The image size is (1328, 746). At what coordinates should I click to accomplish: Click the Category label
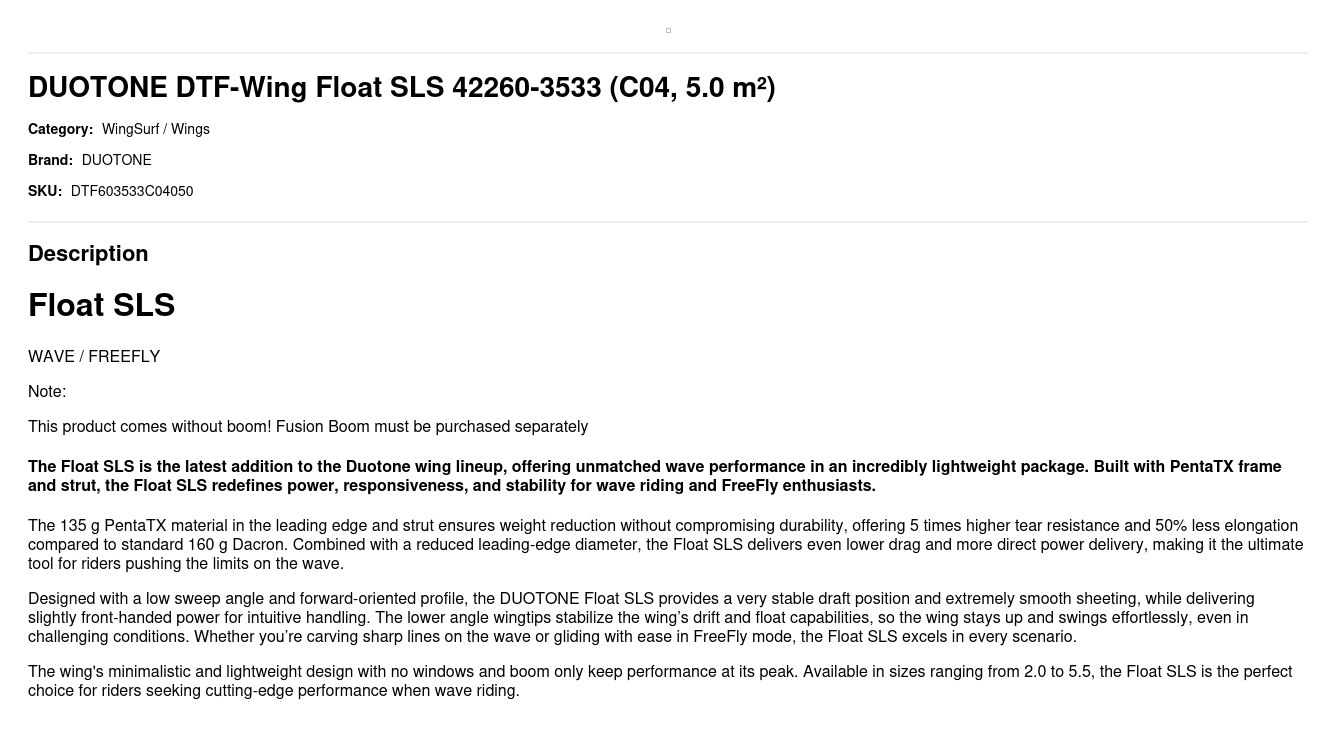coord(60,129)
